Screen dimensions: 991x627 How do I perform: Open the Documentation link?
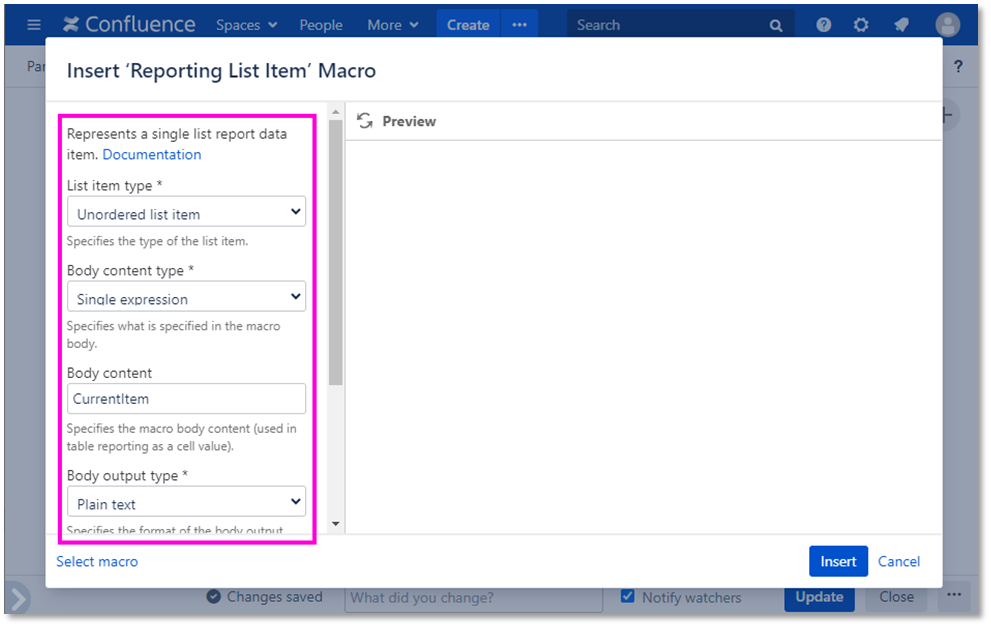coord(152,154)
